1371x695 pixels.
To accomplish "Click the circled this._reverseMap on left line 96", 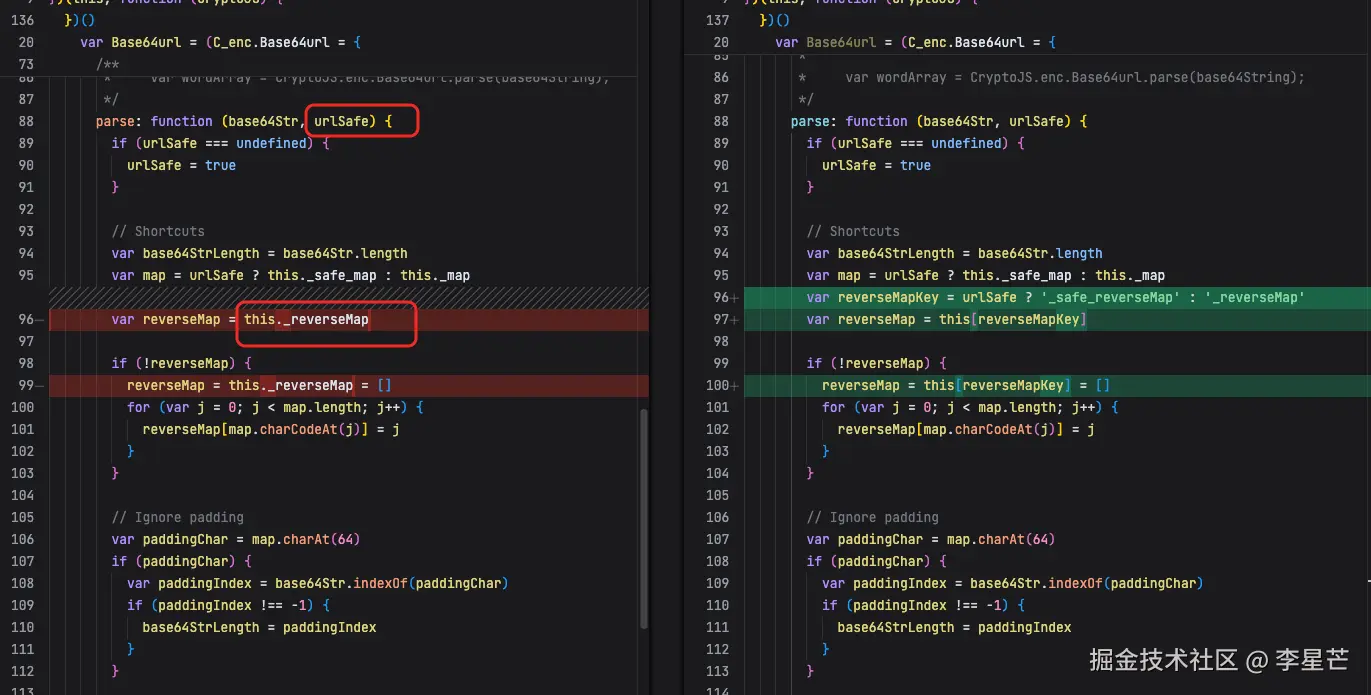I will tap(306, 320).
